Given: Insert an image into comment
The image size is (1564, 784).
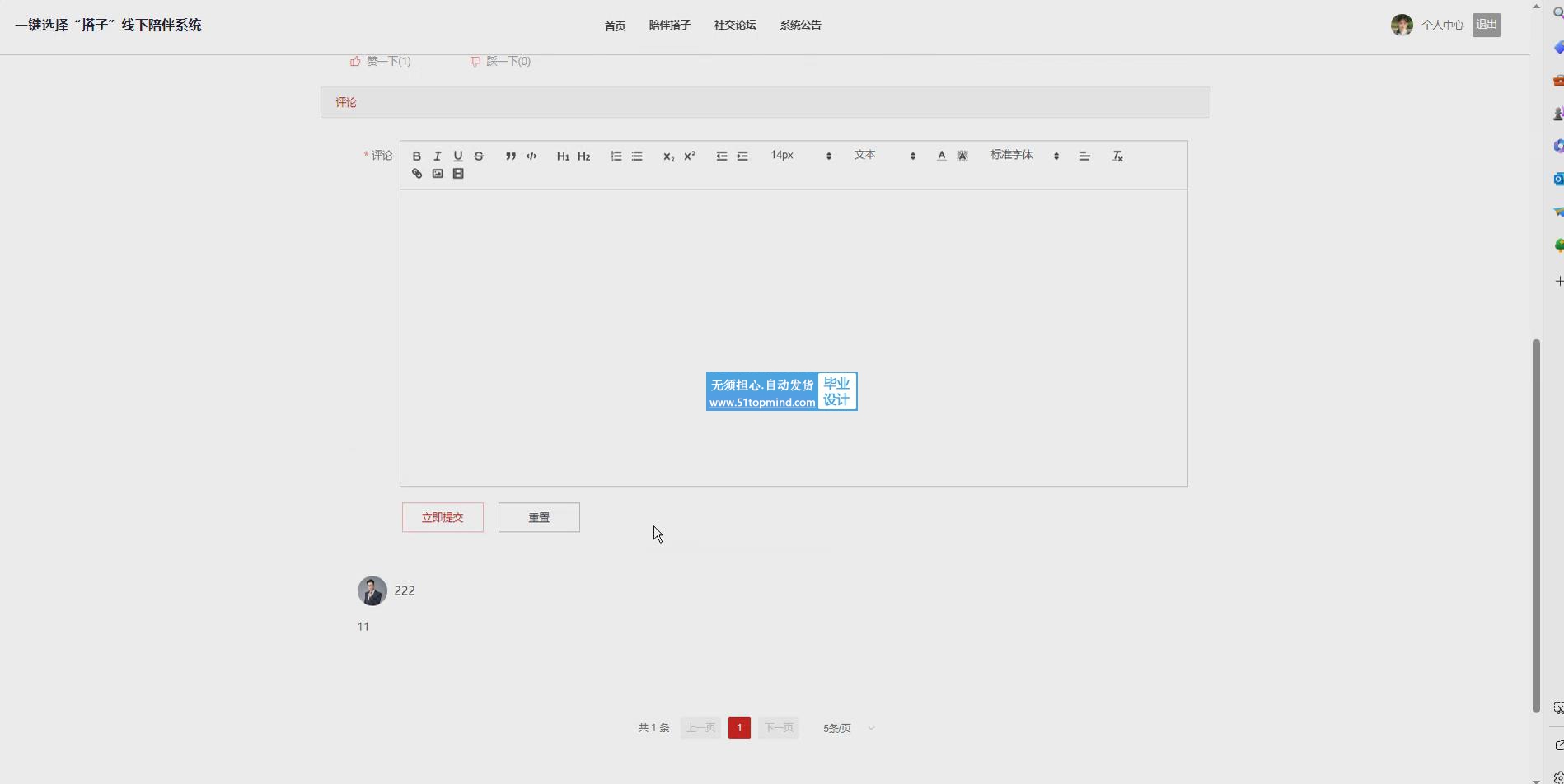Looking at the screenshot, I should coord(438,174).
